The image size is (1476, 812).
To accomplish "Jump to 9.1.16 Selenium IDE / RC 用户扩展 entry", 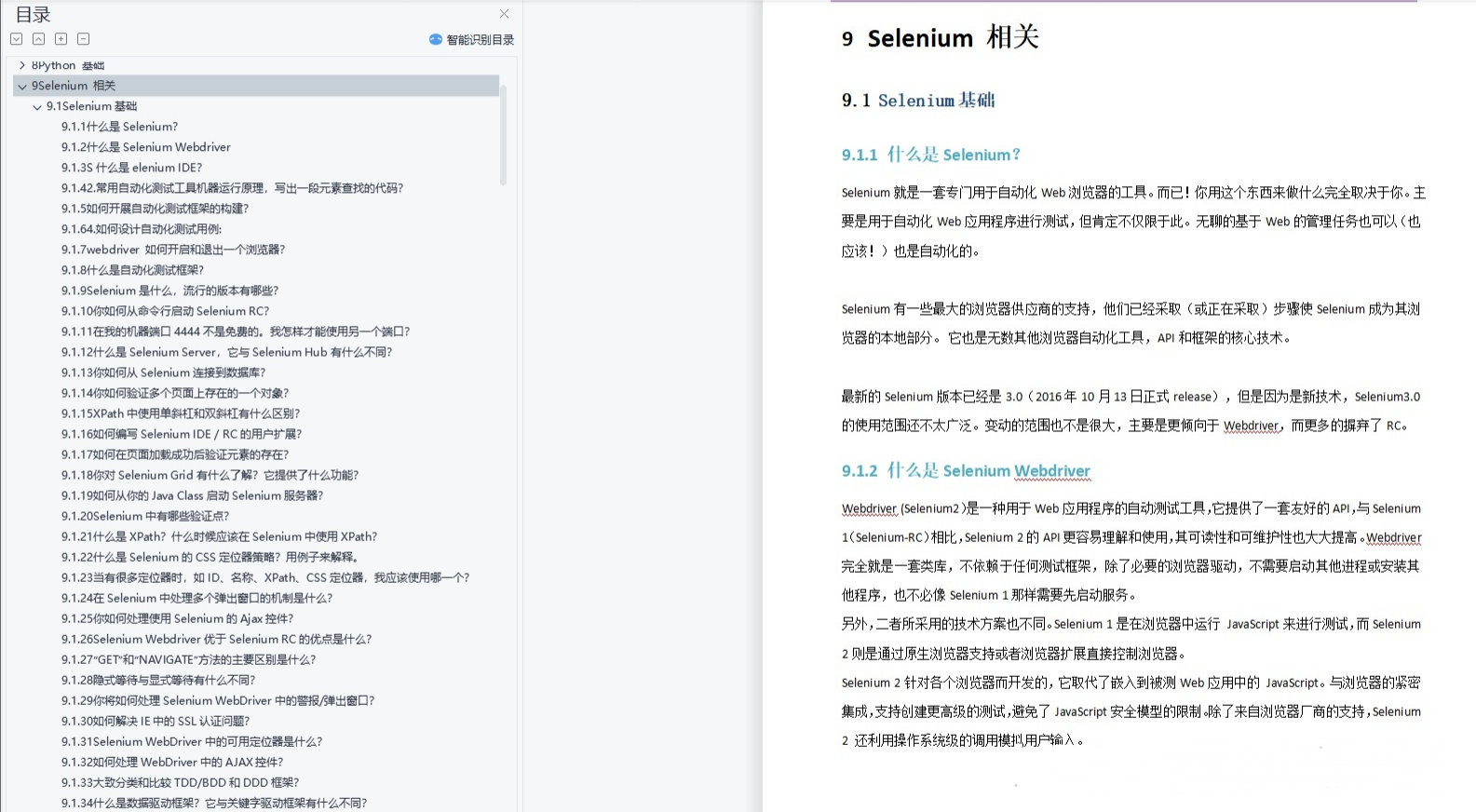I will pos(182,434).
